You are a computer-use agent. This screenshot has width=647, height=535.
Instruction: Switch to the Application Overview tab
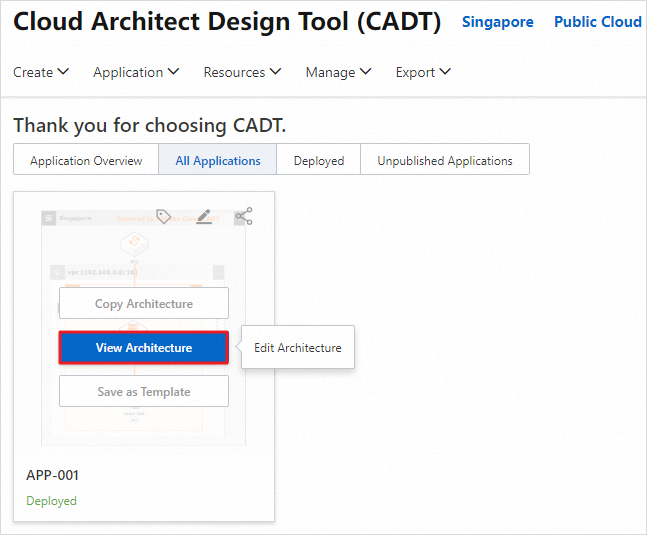[x=86, y=160]
